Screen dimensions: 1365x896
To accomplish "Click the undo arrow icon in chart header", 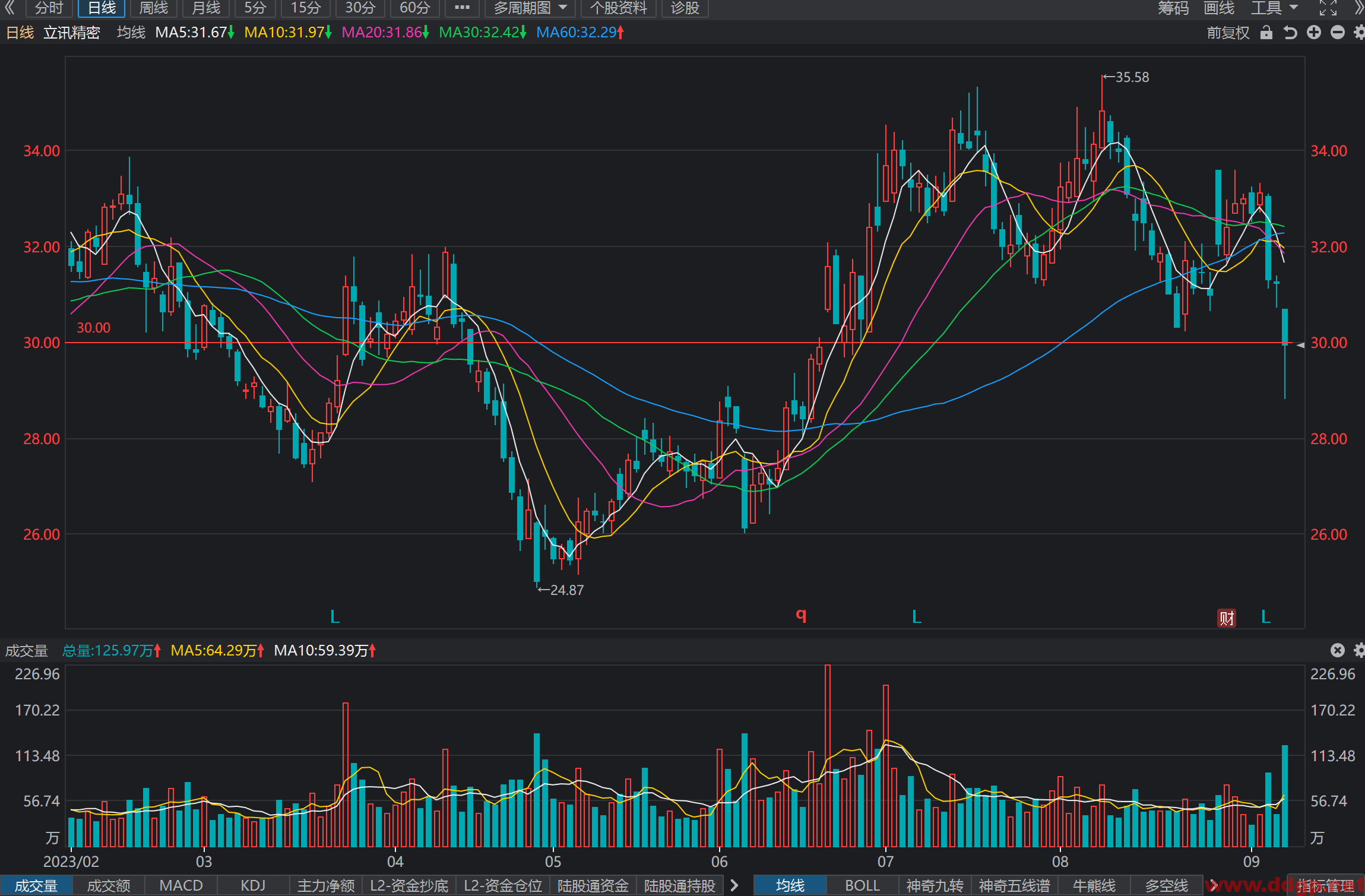I will pyautogui.click(x=1290, y=33).
